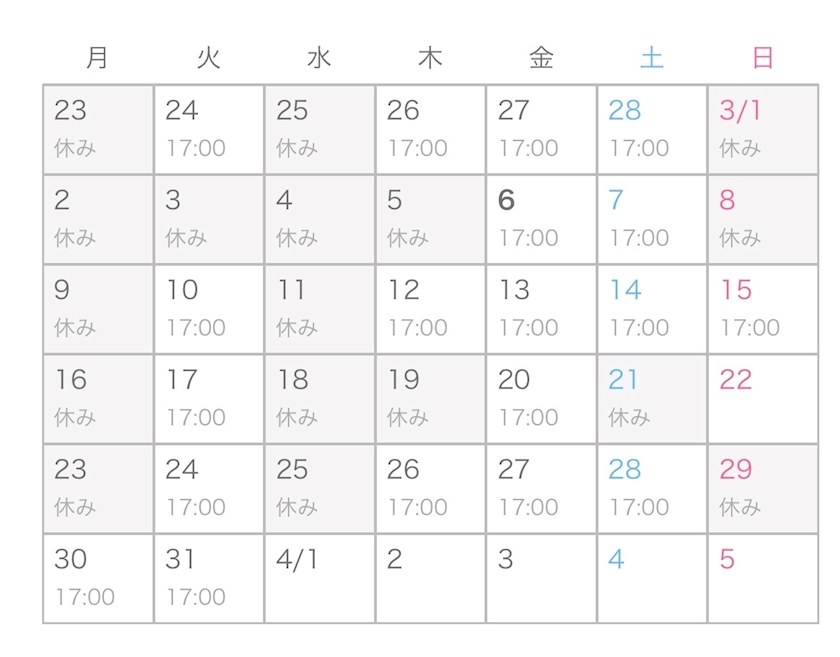Click the 土 Saturday column header

pos(652,58)
